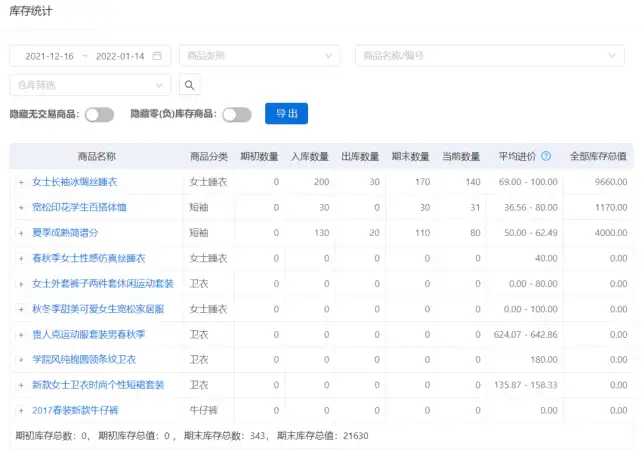Click the 入库数量 column header
Image resolution: width=642 pixels, height=455 pixels.
(x=310, y=156)
